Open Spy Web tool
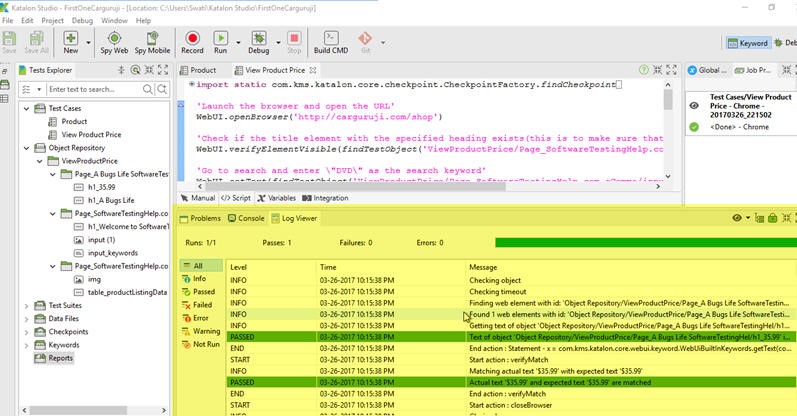The image size is (797, 416). (x=114, y=42)
